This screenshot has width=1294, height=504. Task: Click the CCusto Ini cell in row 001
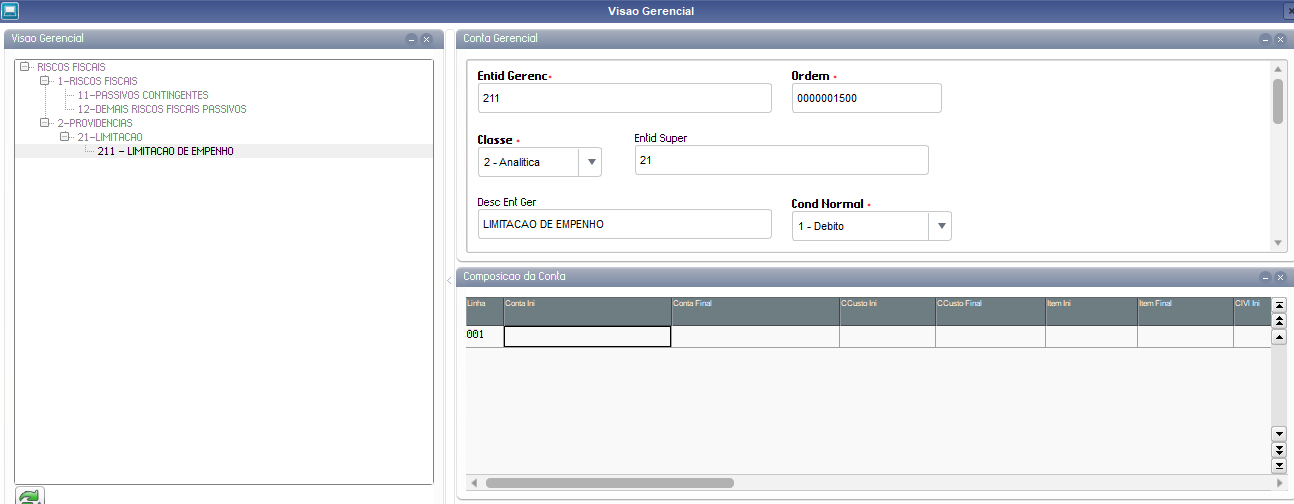887,336
